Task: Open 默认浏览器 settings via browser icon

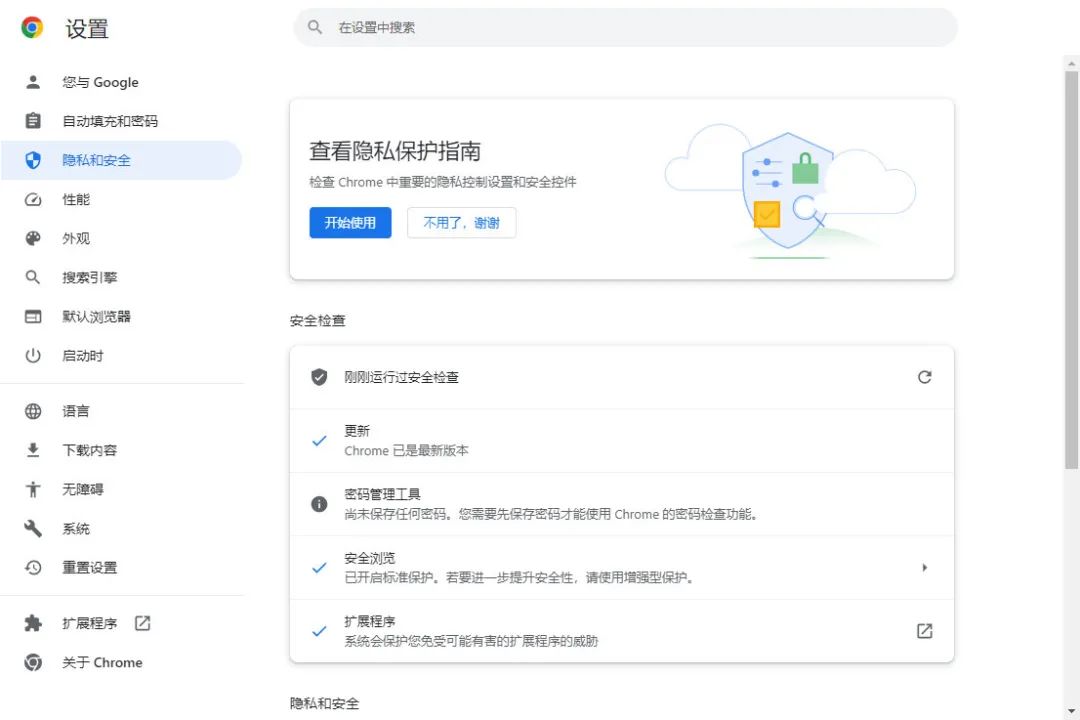Action: [32, 316]
